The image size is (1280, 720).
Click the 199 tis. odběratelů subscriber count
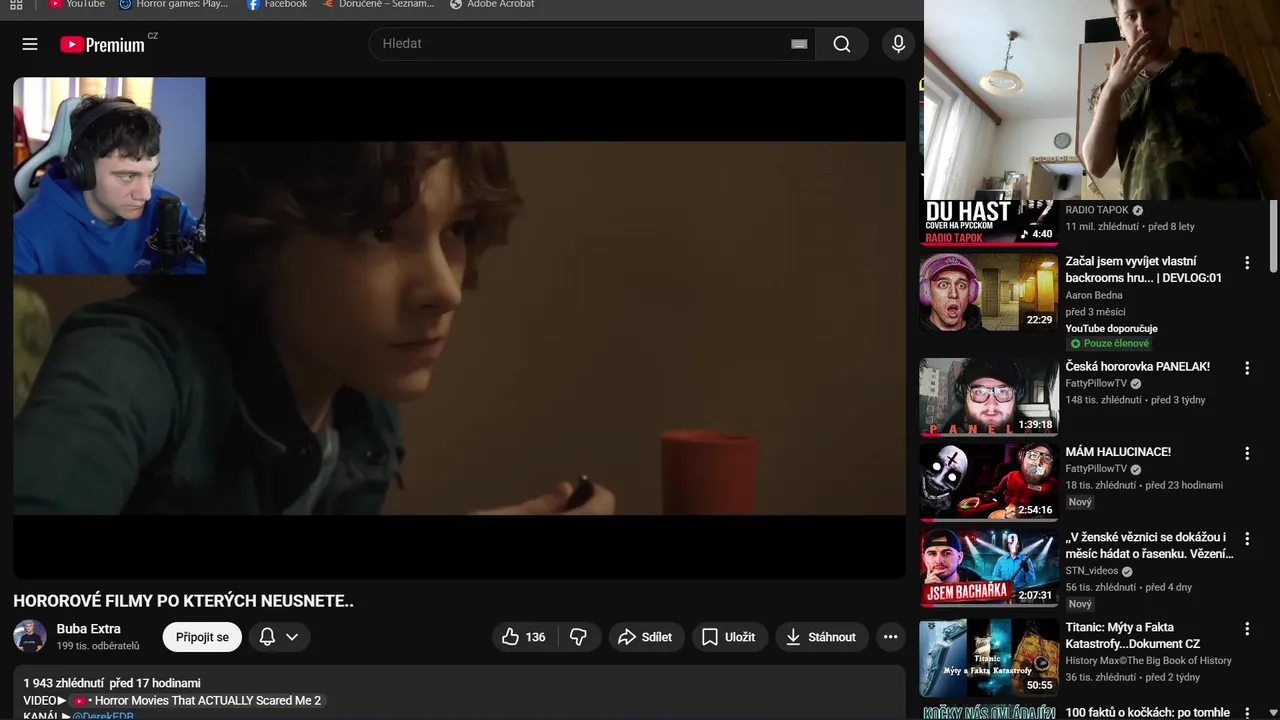pos(98,647)
